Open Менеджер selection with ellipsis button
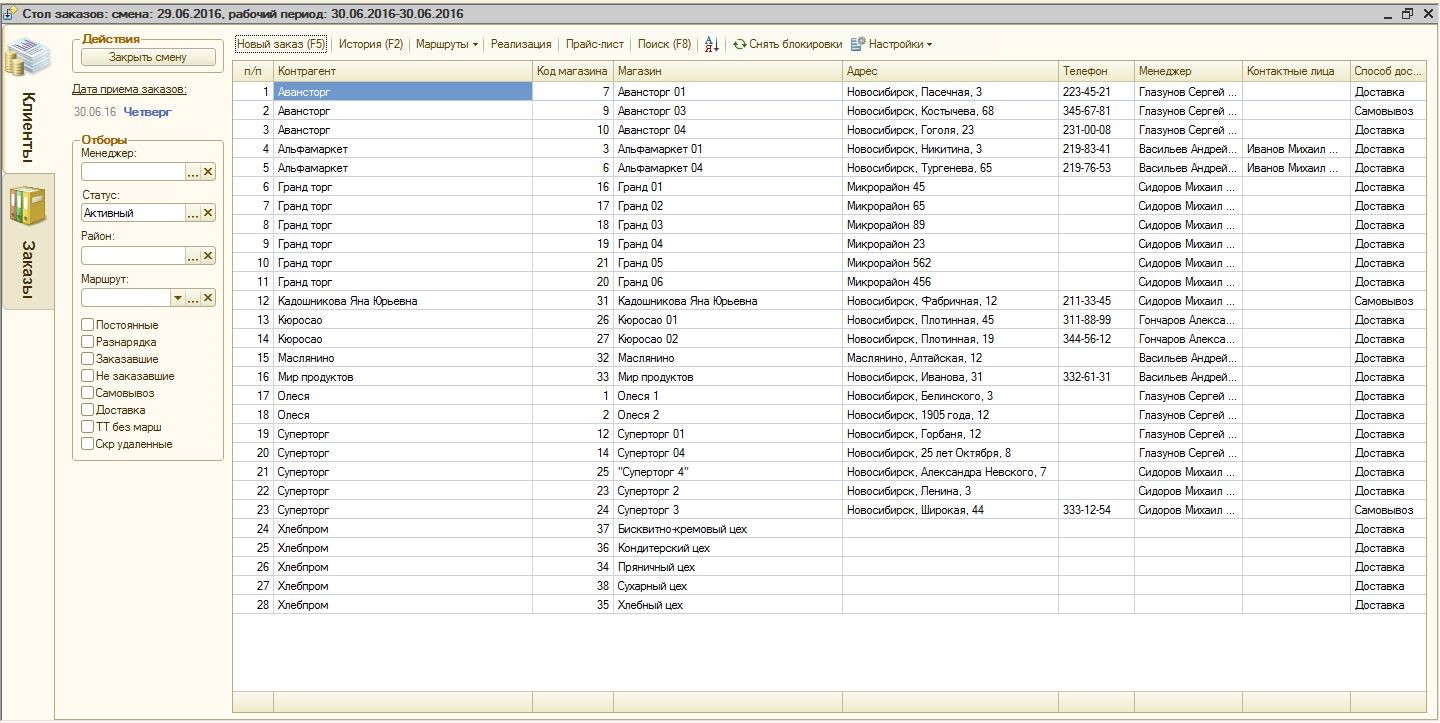 coord(193,172)
